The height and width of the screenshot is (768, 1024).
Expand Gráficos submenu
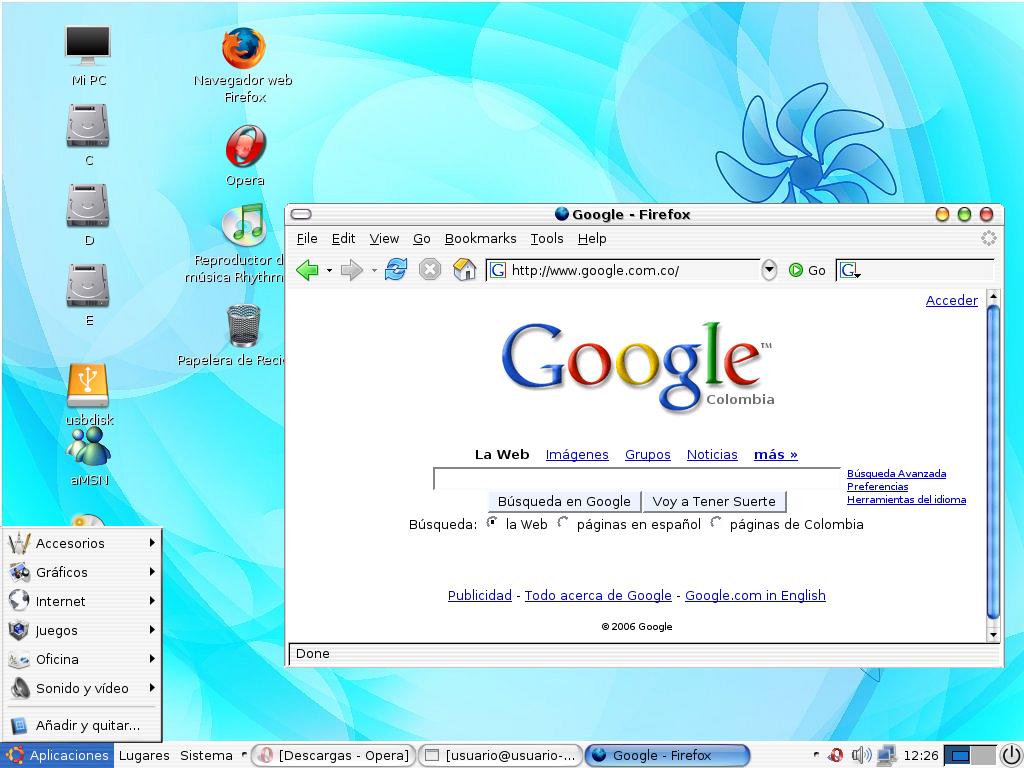(x=82, y=572)
